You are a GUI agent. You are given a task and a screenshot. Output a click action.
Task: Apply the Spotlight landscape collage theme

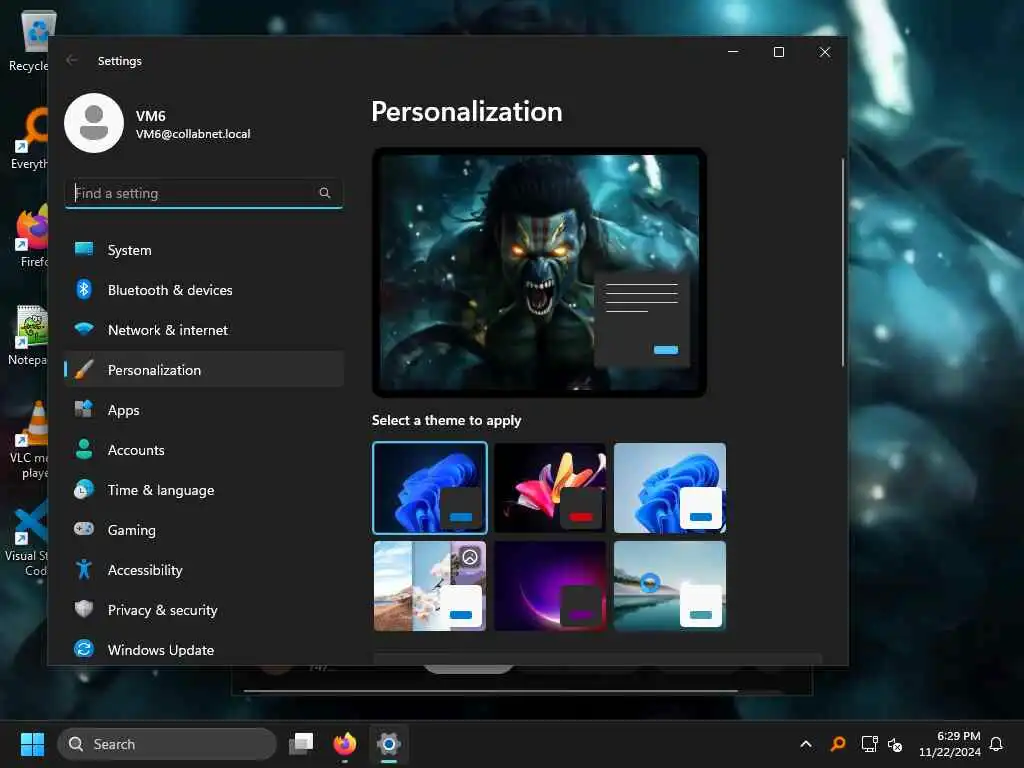[430, 585]
